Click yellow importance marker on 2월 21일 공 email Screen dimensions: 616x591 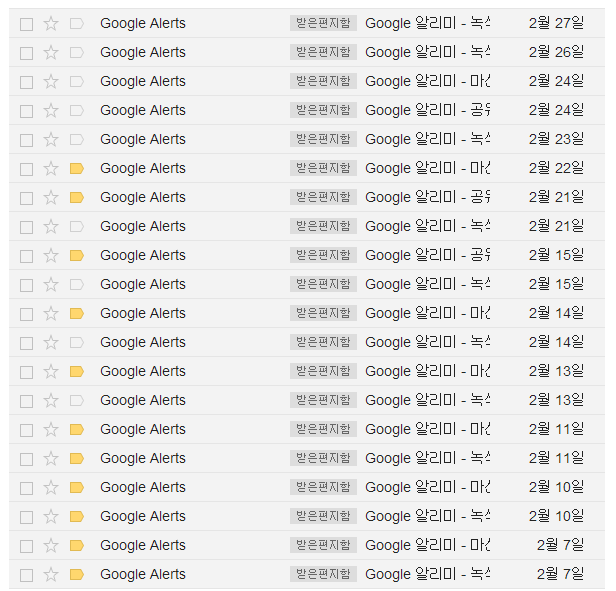[77, 198]
